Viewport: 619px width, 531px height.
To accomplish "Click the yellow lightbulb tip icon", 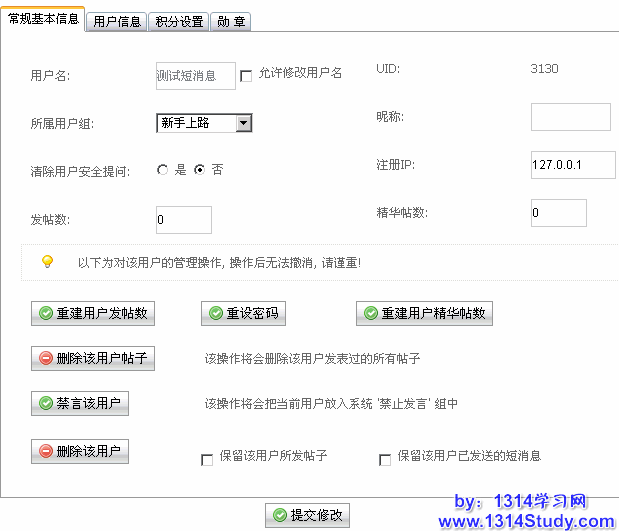I will [x=46, y=262].
